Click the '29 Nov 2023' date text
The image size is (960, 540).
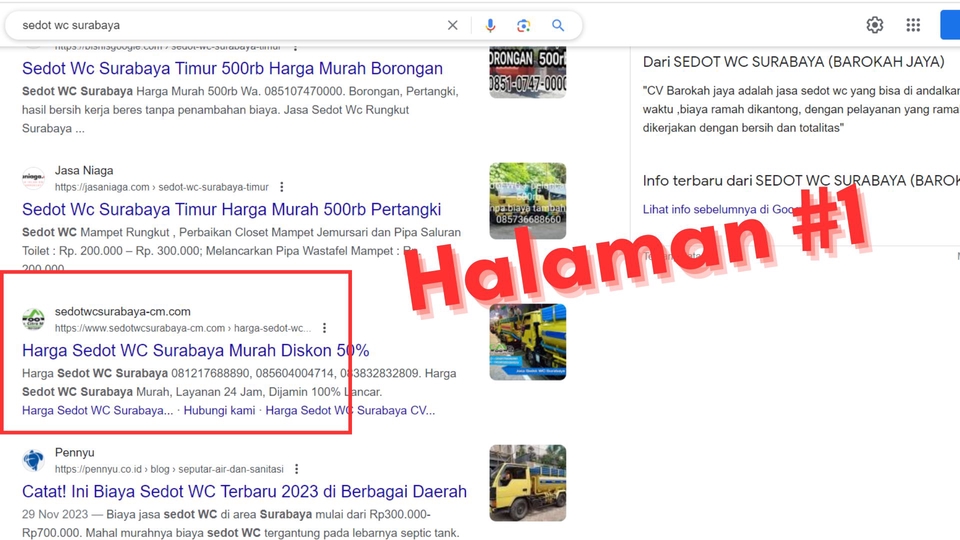[55, 514]
